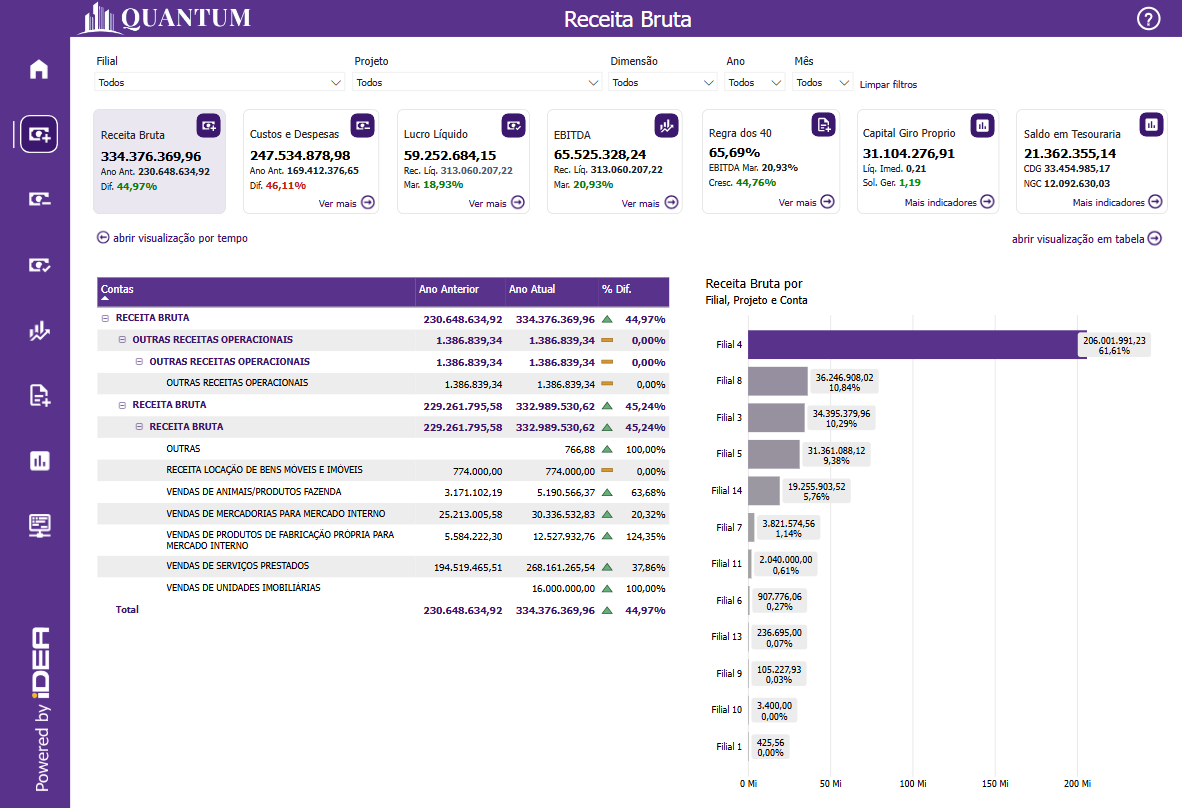Viewport: 1182px width, 808px height.
Task: Click the Custos e Despesas sidebar icon
Action: [x=39, y=199]
